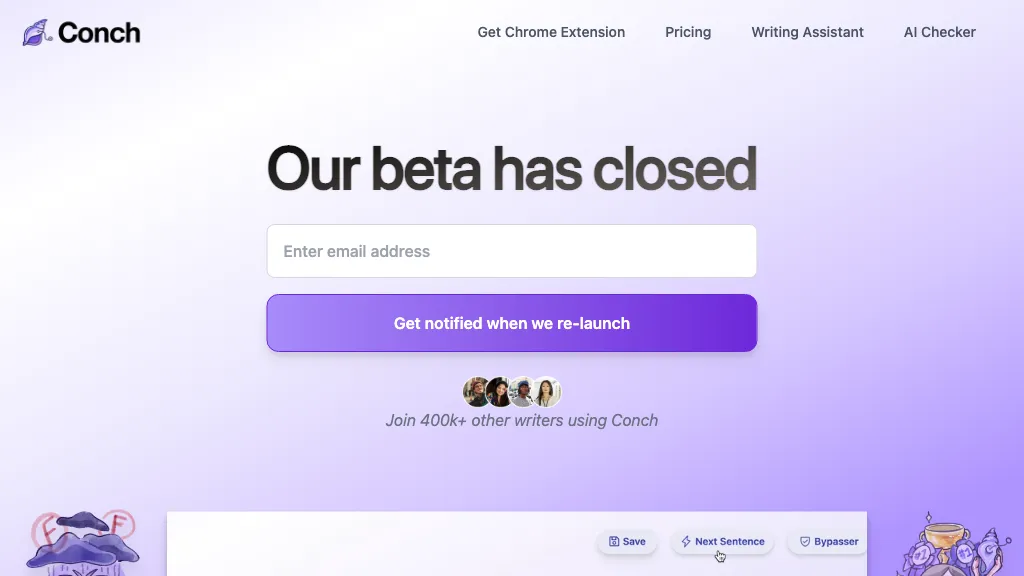Viewport: 1024px width, 576px height.
Task: Open the Writing Assistant link
Action: click(807, 32)
